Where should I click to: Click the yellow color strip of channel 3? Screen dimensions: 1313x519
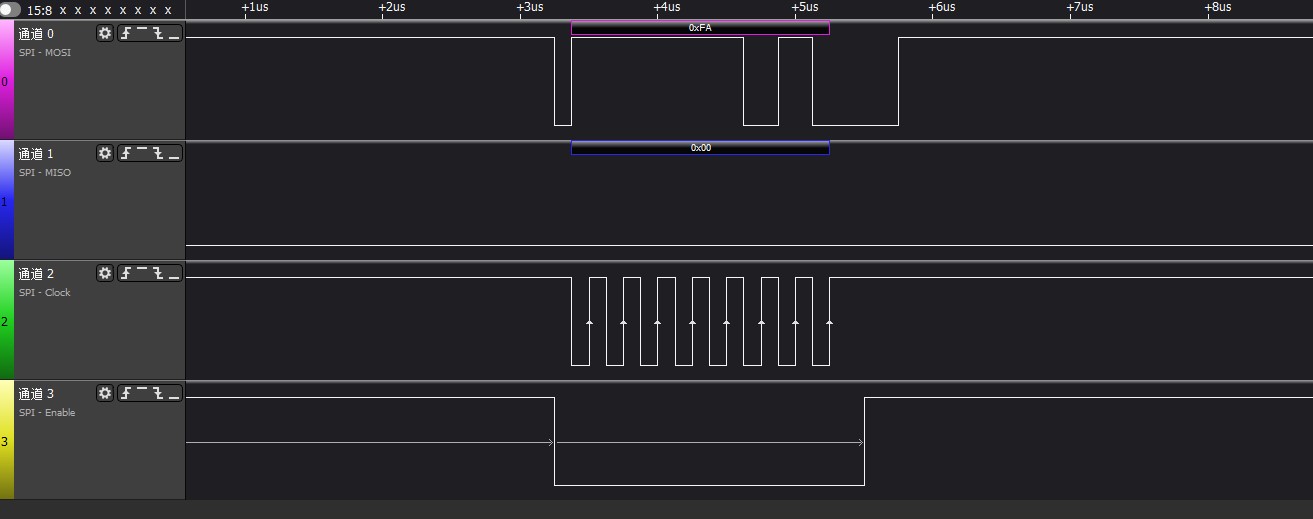pyautogui.click(x=7, y=440)
